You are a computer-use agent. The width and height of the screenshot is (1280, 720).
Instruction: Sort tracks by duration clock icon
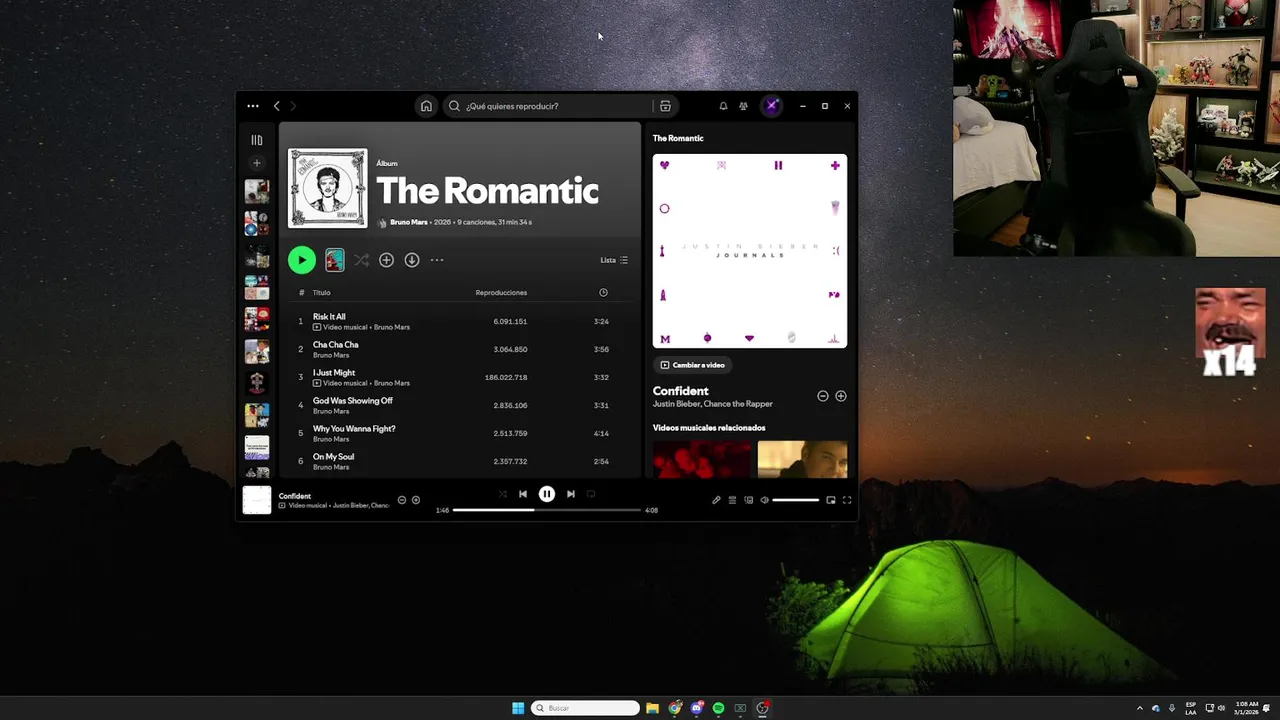pos(603,293)
